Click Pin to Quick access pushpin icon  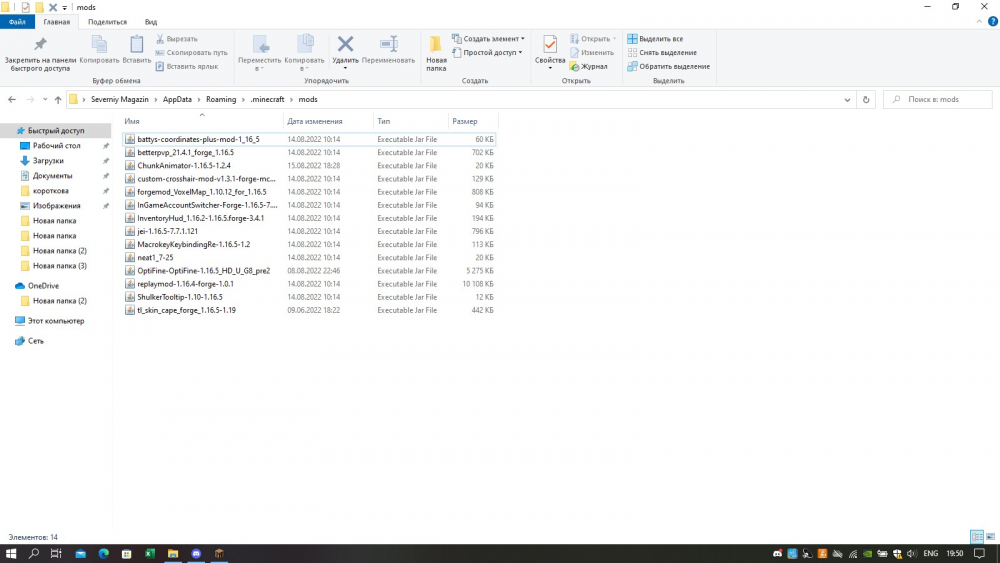pyautogui.click(x=40, y=44)
